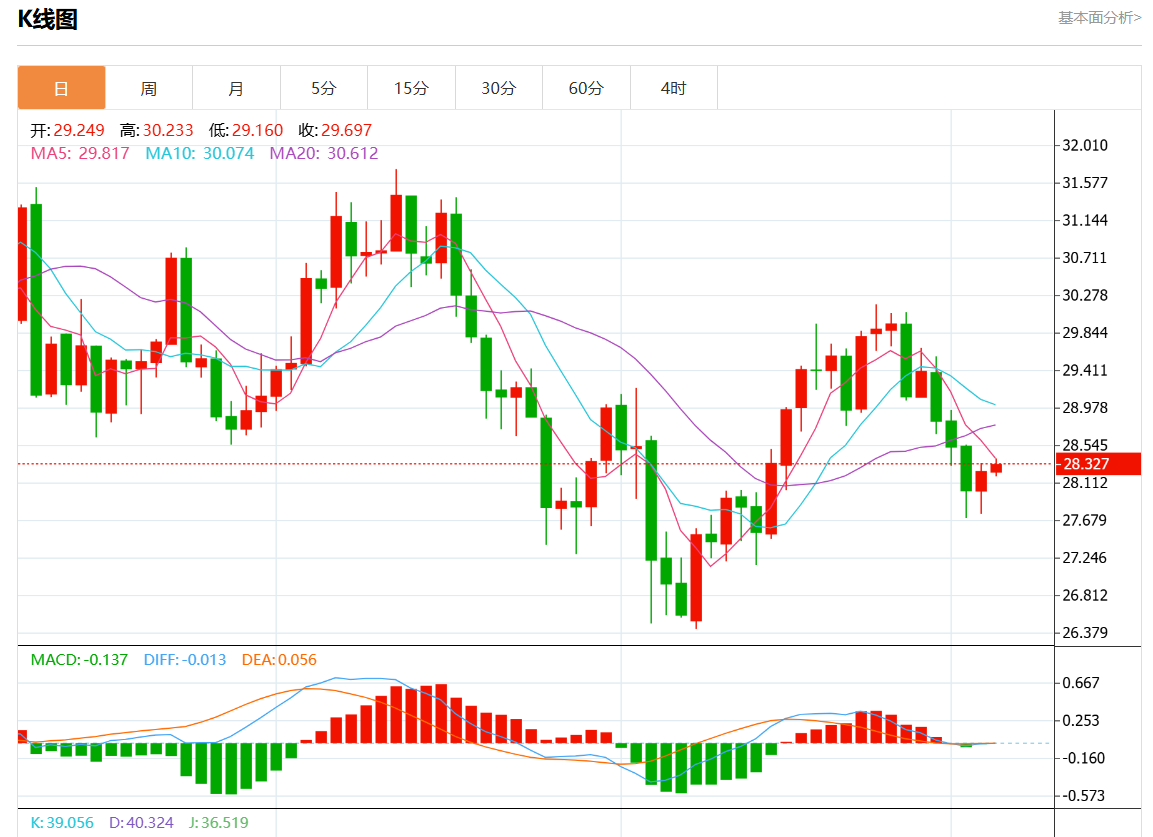This screenshot has width=1153, height=837.
Task: Click the 31.577 price axis label
Action: 1085,182
